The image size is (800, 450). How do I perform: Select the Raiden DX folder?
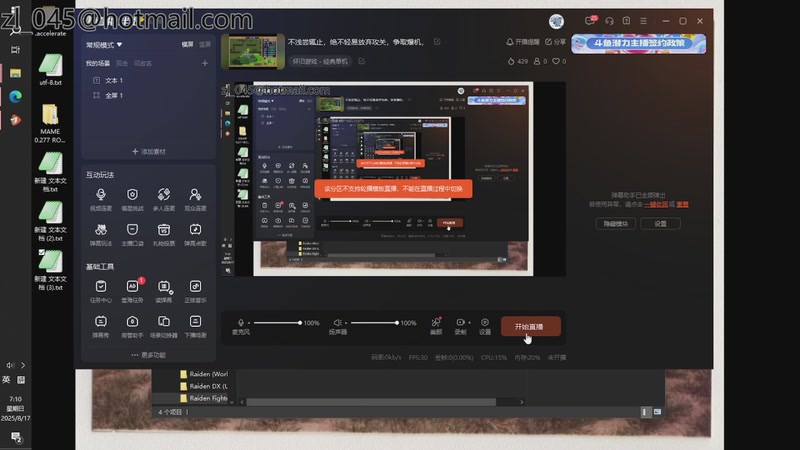click(x=204, y=386)
